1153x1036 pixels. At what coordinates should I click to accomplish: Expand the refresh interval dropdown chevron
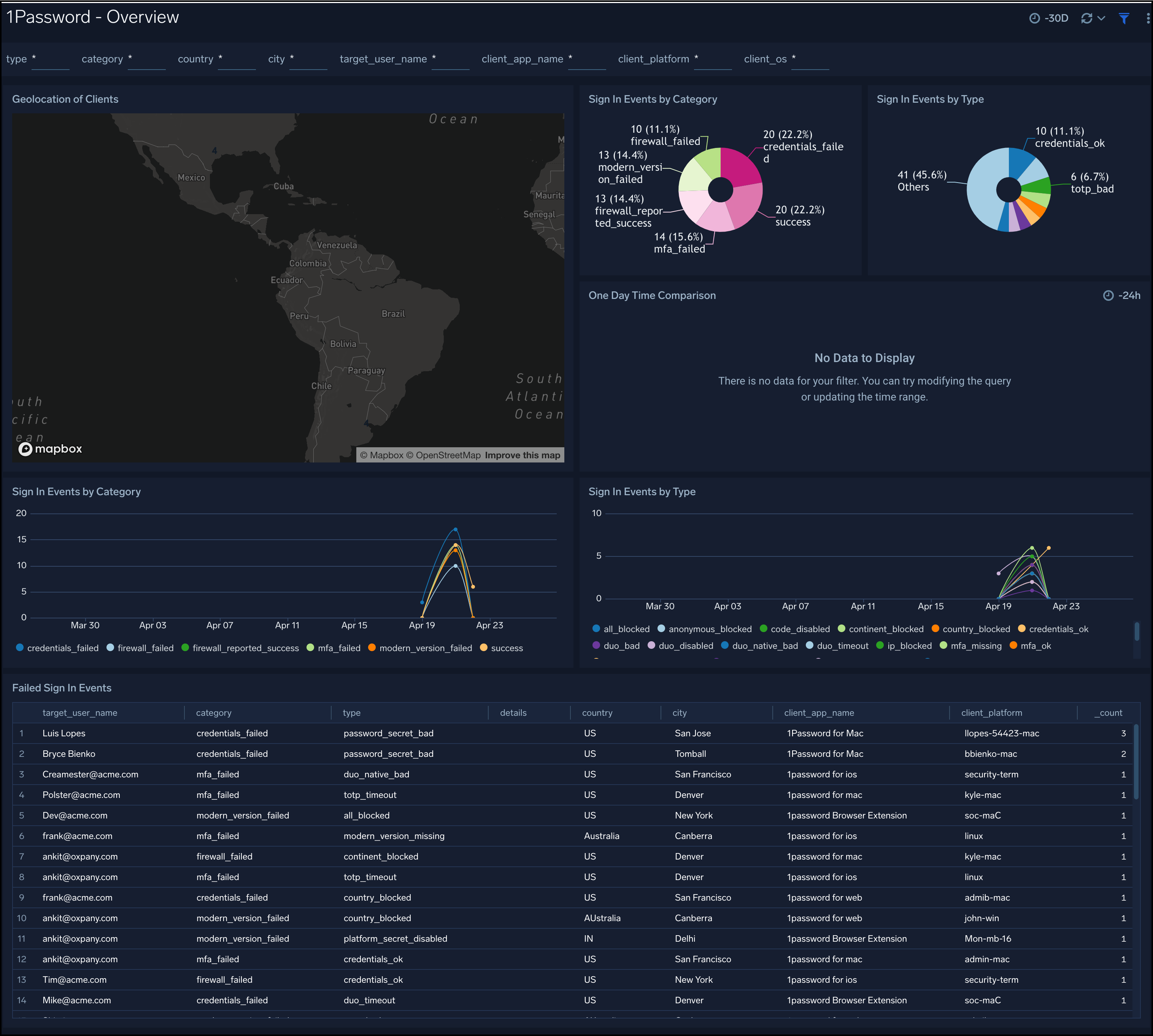(1102, 18)
